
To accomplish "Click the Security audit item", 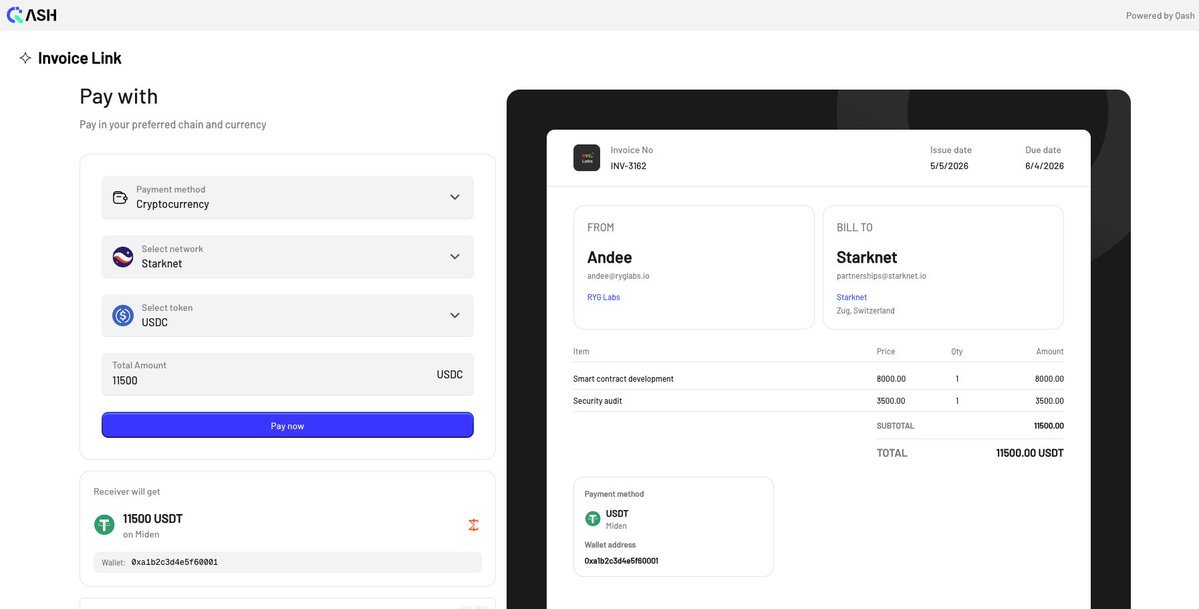I will 598,401.
